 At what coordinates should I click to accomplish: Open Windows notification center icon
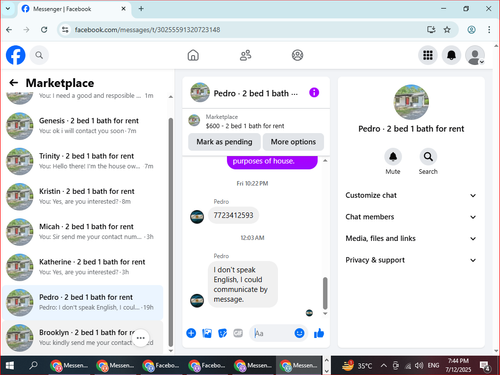(x=484, y=366)
